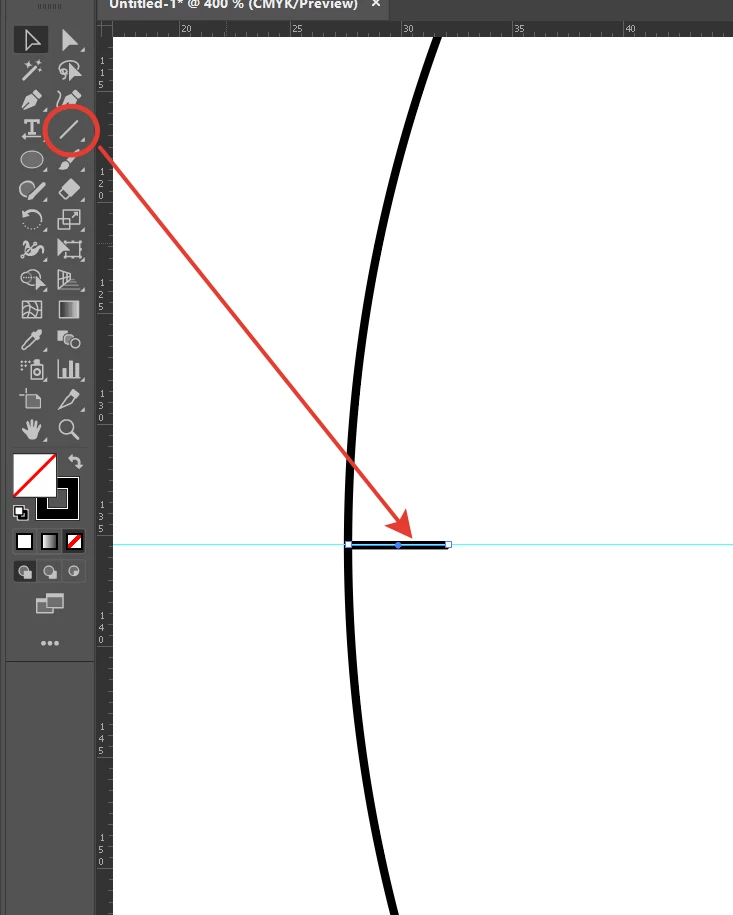Close the Untitled-1 document tab
The height and width of the screenshot is (915, 733).
376,4
